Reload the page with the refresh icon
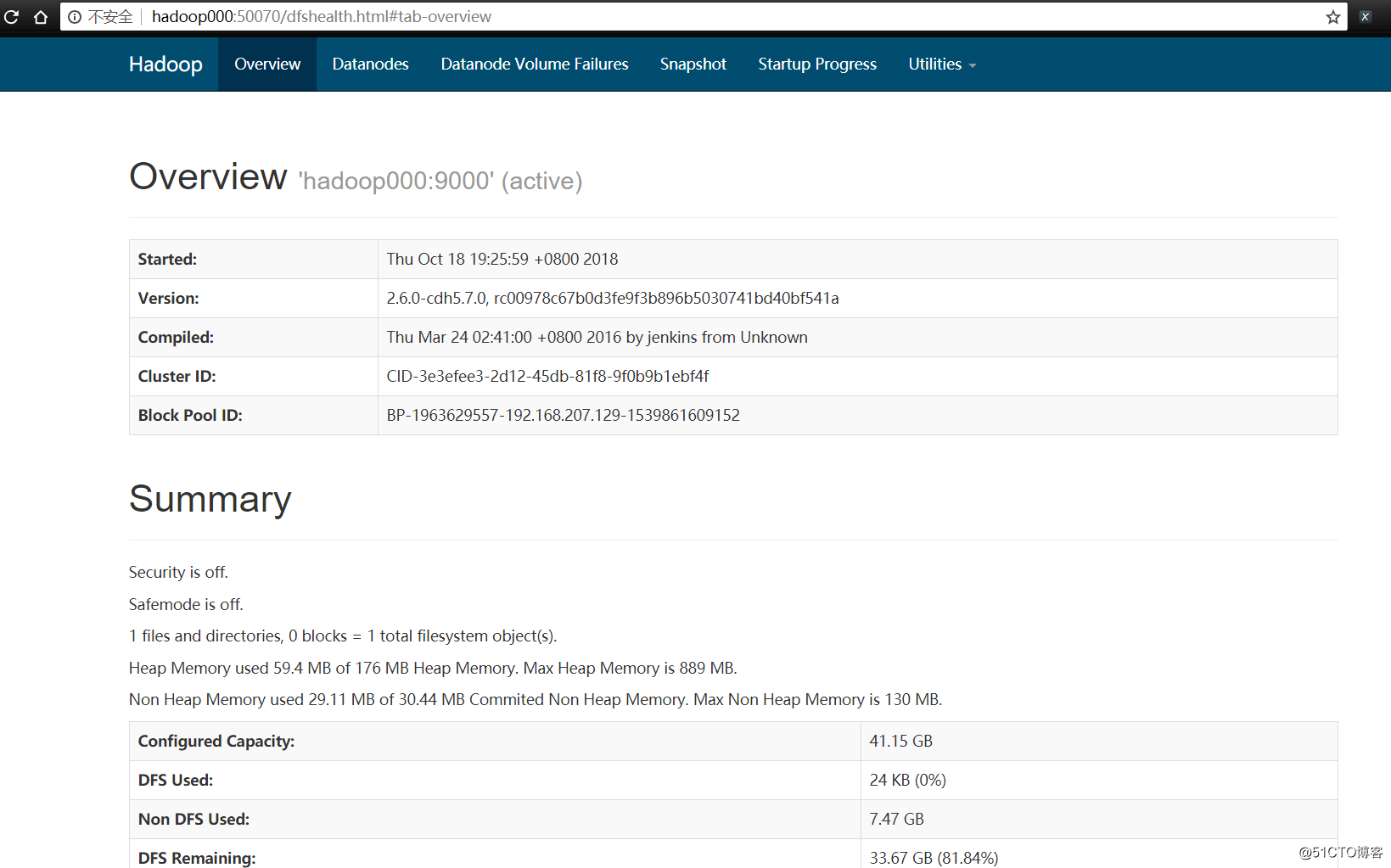The image size is (1391, 868). pos(11,17)
